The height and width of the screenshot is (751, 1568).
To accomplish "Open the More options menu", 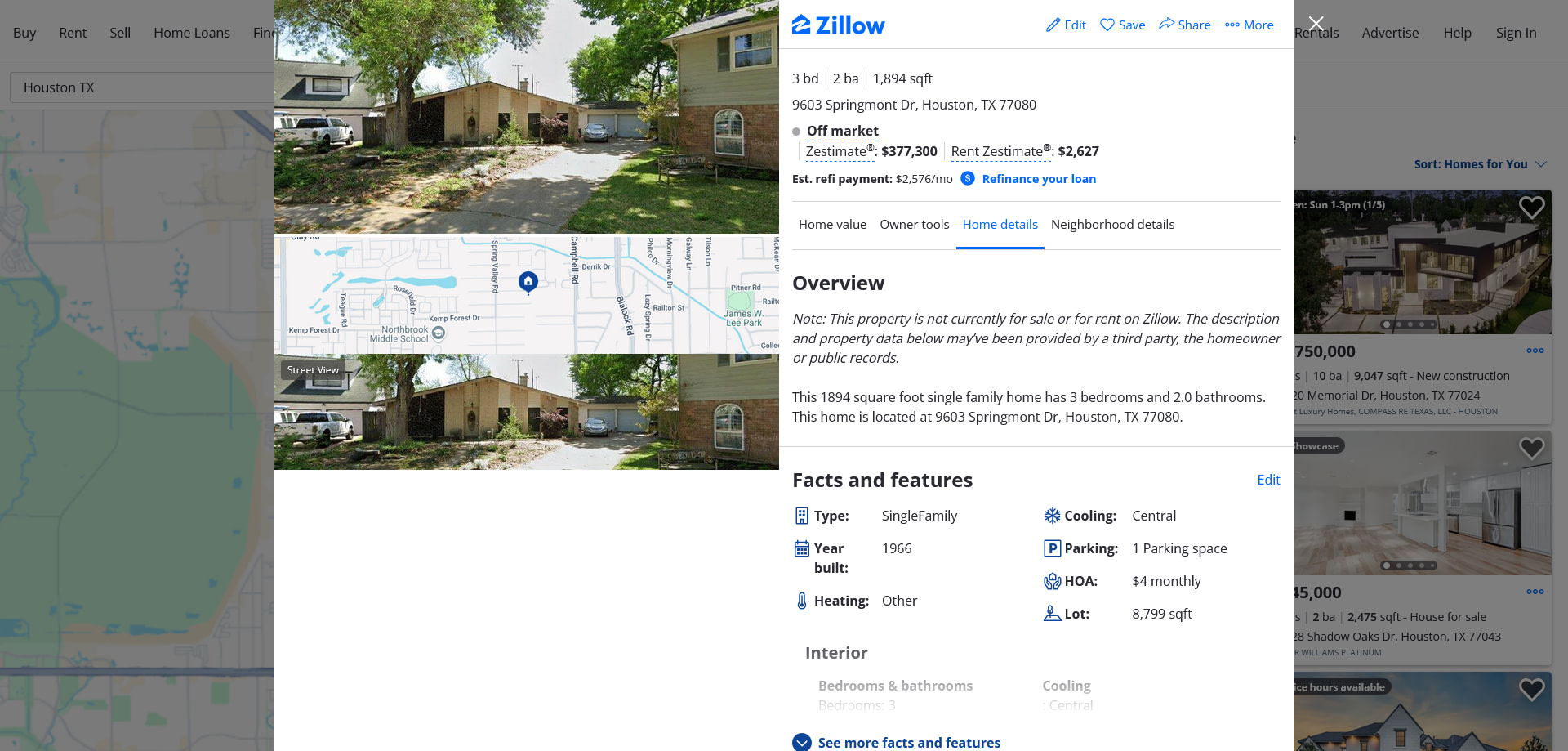I will point(1249,25).
